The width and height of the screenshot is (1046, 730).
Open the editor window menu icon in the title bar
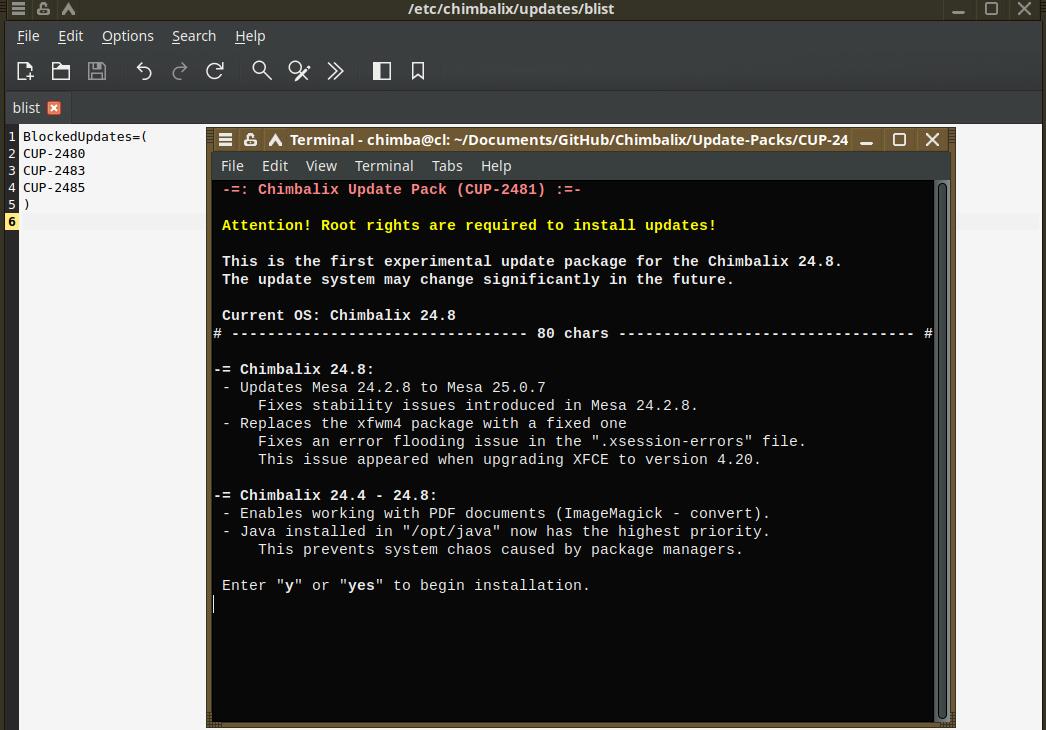point(19,9)
